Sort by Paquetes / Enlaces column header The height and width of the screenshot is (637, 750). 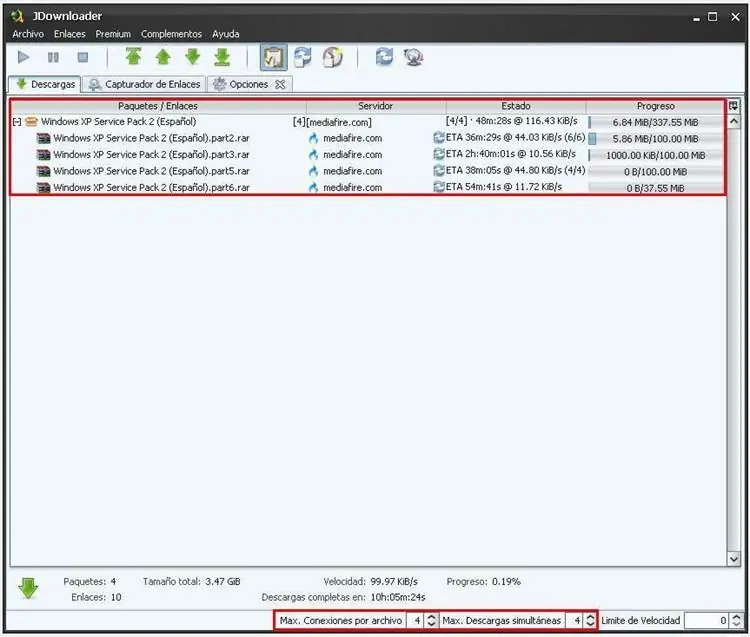[158, 106]
